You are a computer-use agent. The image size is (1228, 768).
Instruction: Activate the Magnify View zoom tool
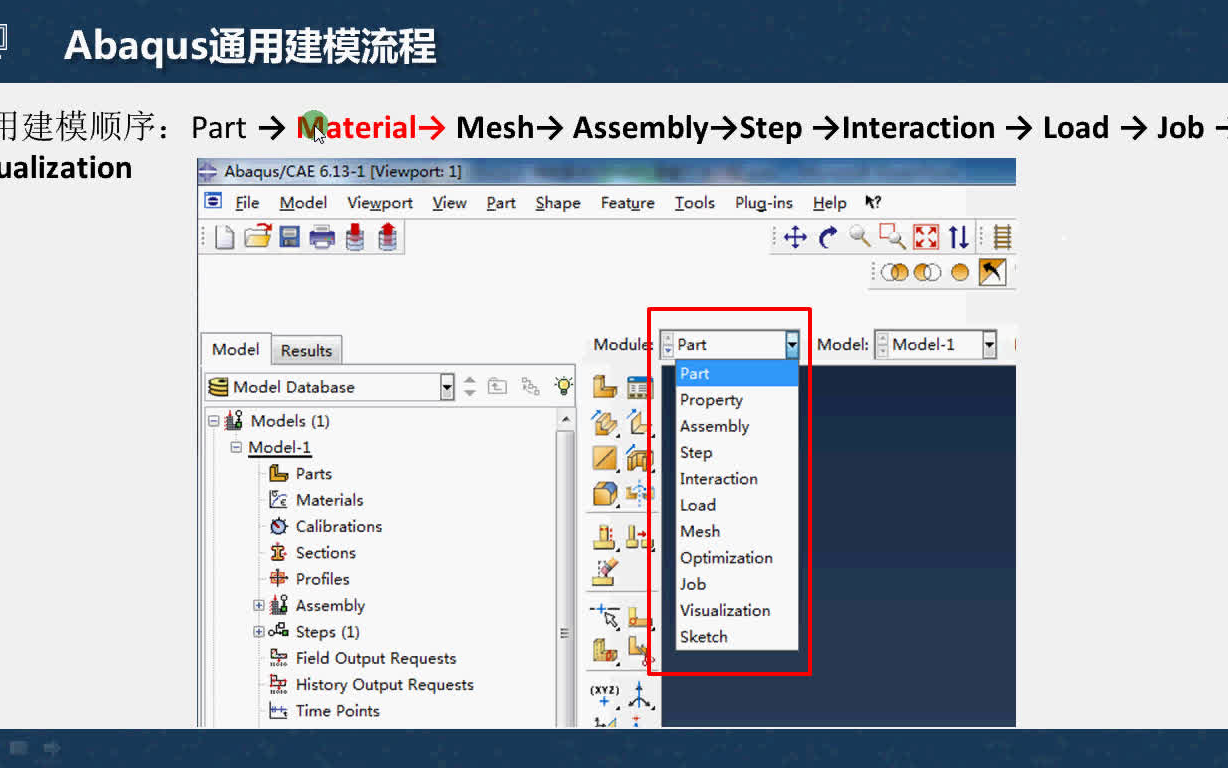858,237
